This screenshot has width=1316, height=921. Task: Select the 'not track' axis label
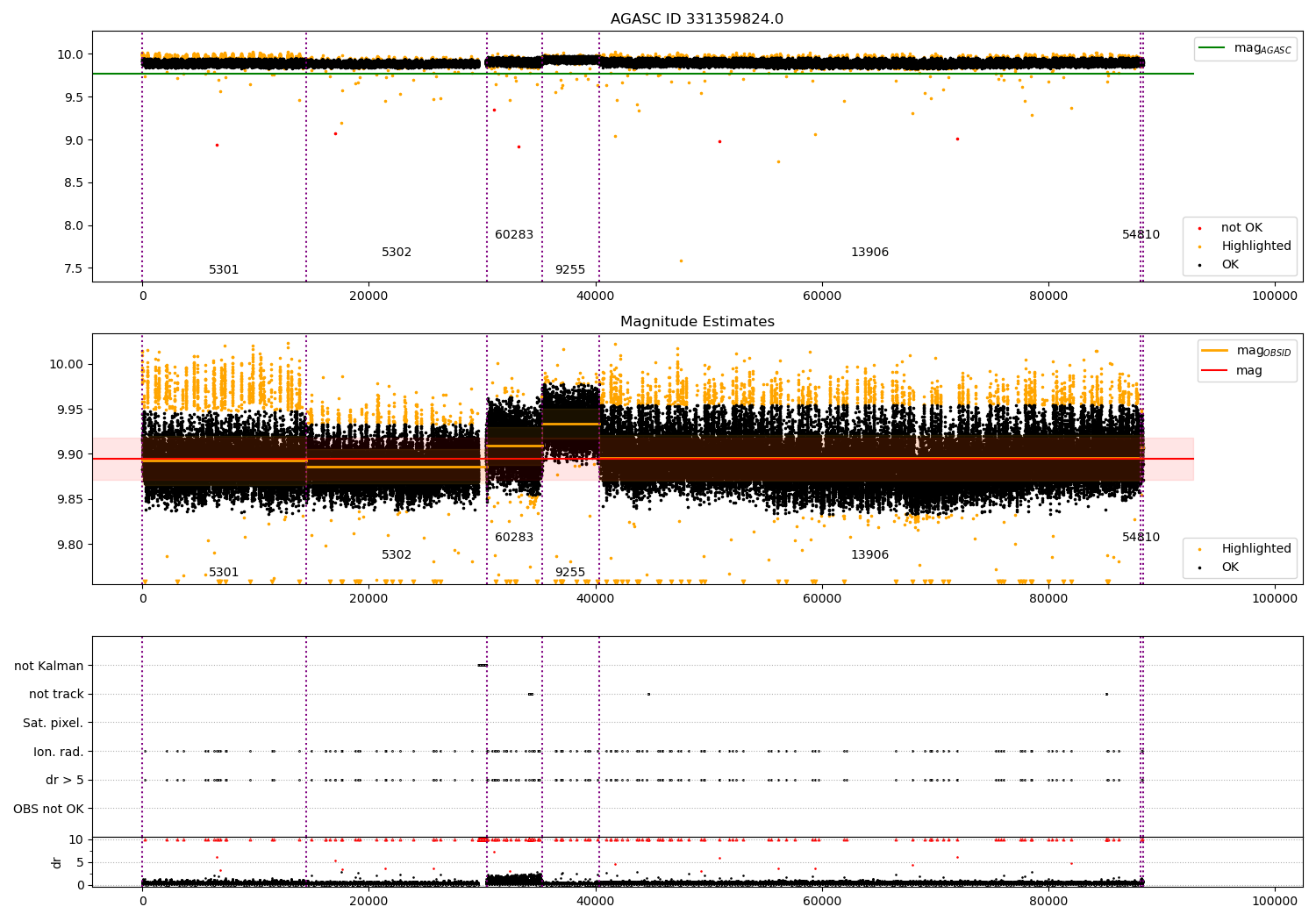56,695
